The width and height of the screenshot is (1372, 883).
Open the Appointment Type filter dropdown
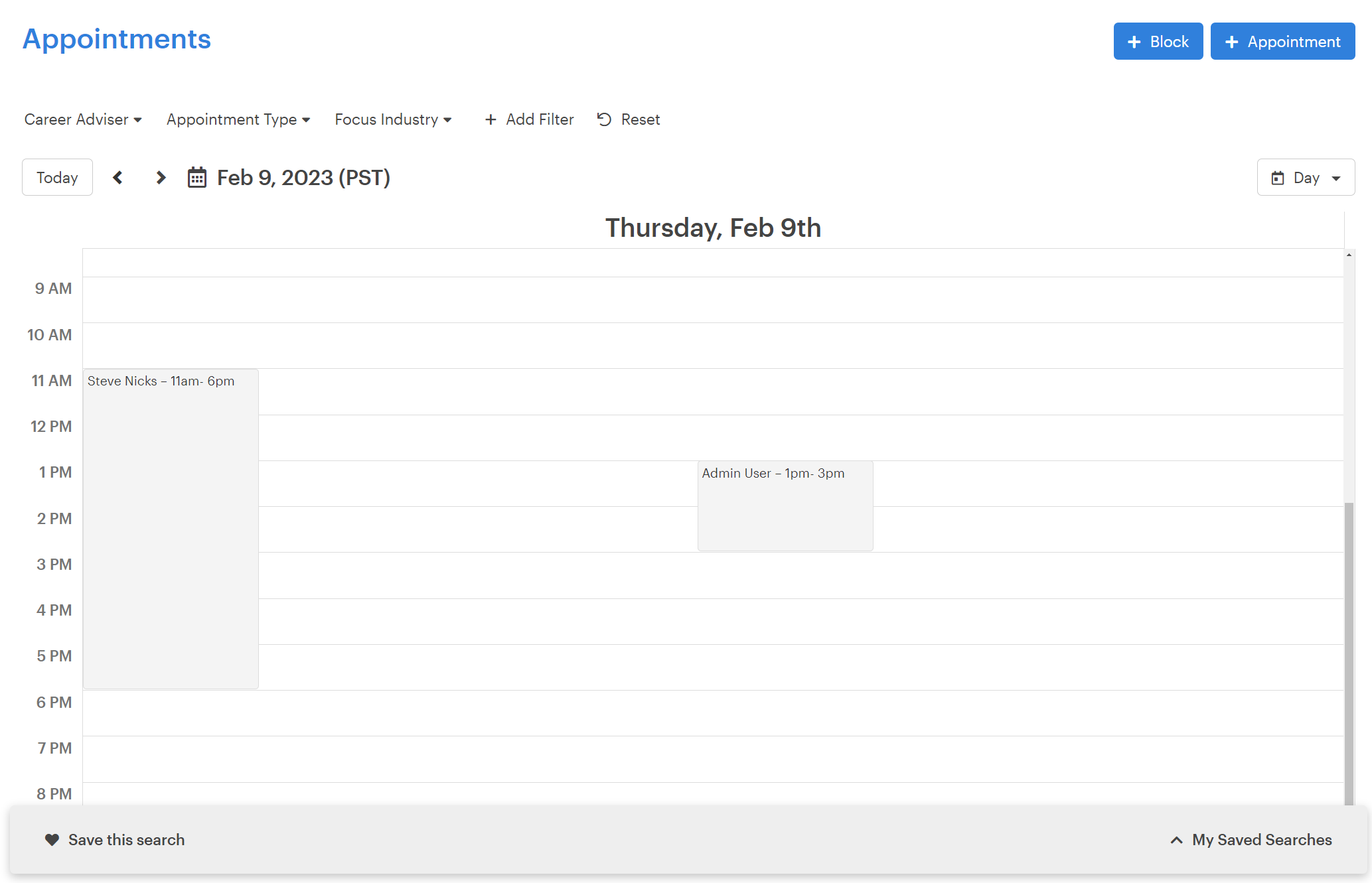click(238, 119)
